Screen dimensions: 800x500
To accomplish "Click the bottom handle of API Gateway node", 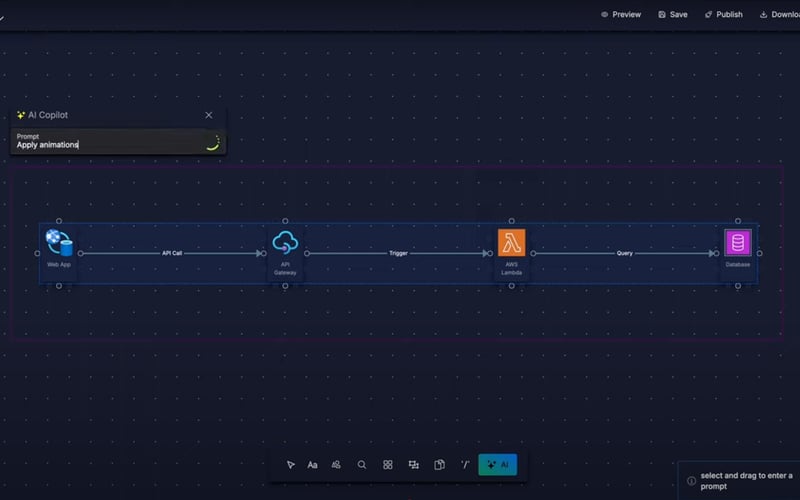I will point(285,286).
